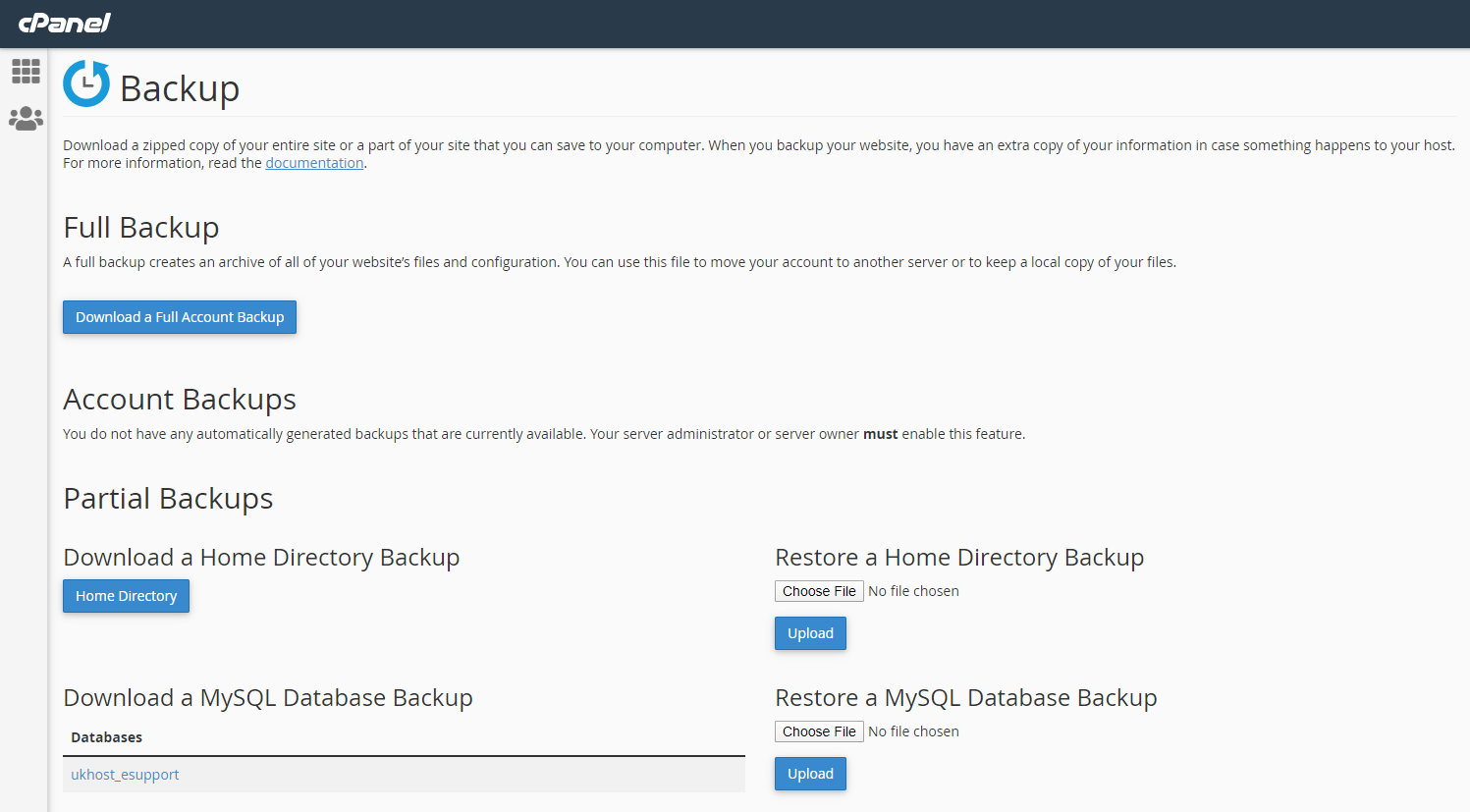Choose a file for the Home Directory restore
Image resolution: width=1470 pixels, height=812 pixels.
point(819,590)
